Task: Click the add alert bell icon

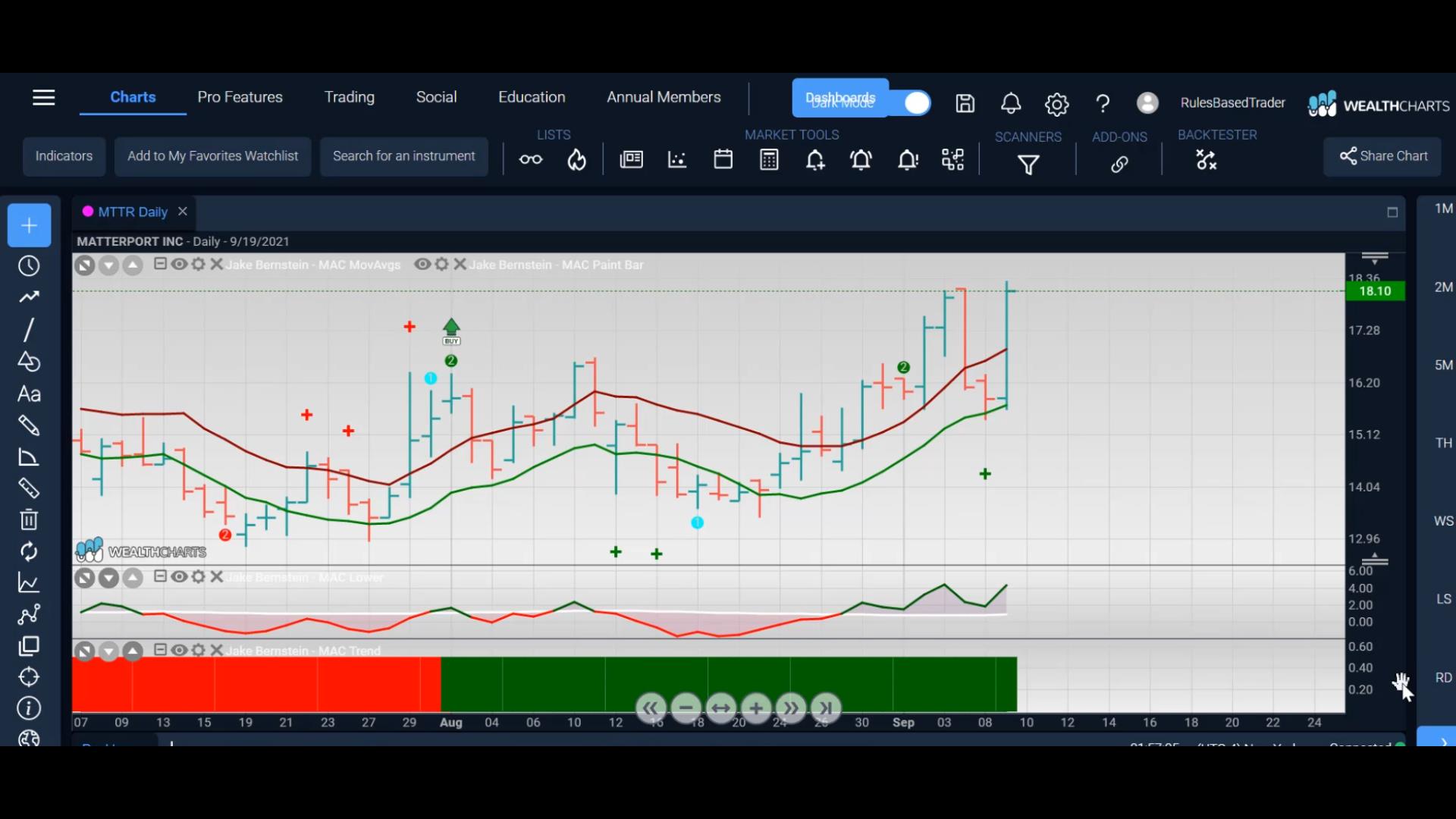Action: [x=815, y=160]
